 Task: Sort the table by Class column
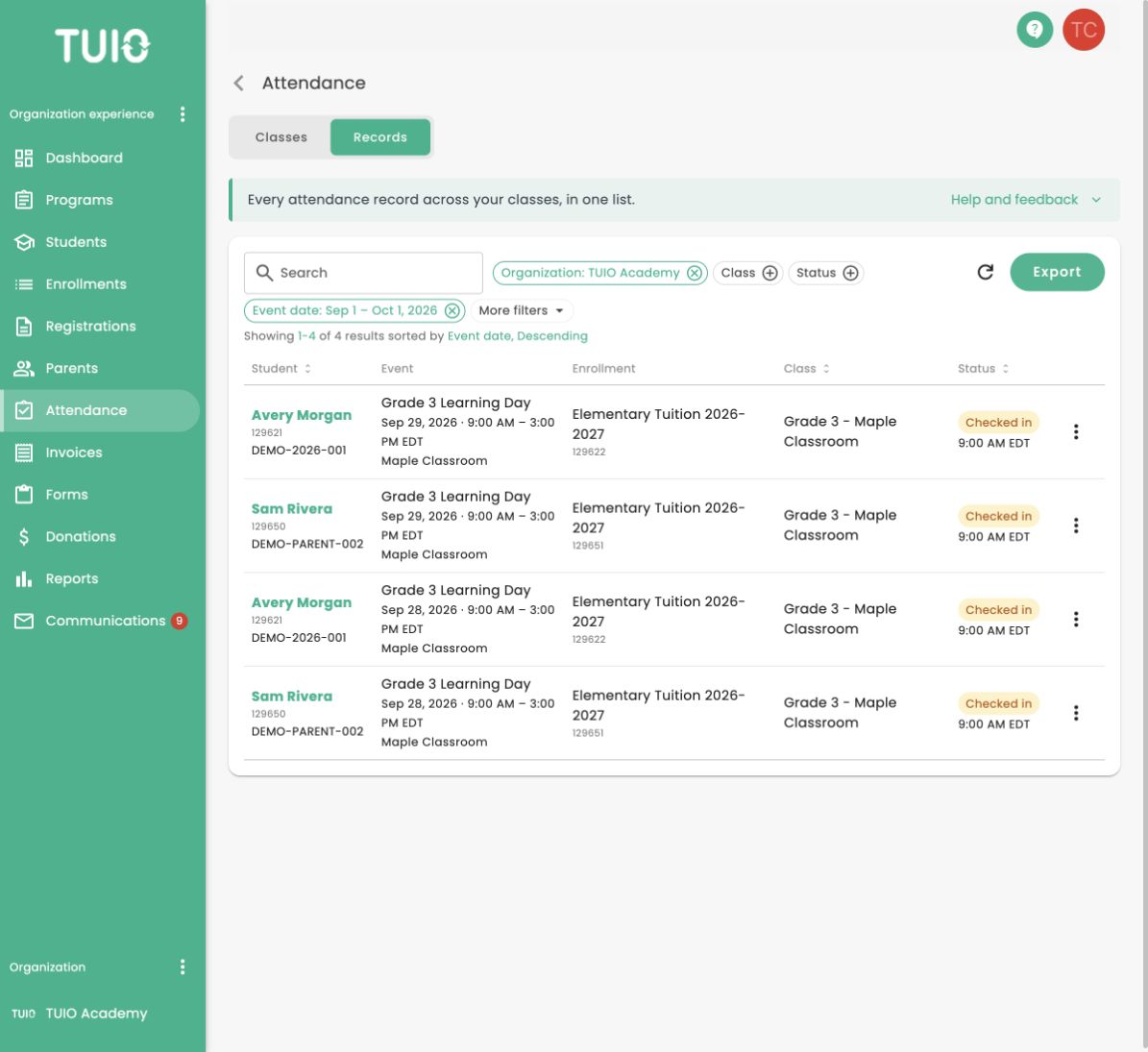[x=806, y=368]
